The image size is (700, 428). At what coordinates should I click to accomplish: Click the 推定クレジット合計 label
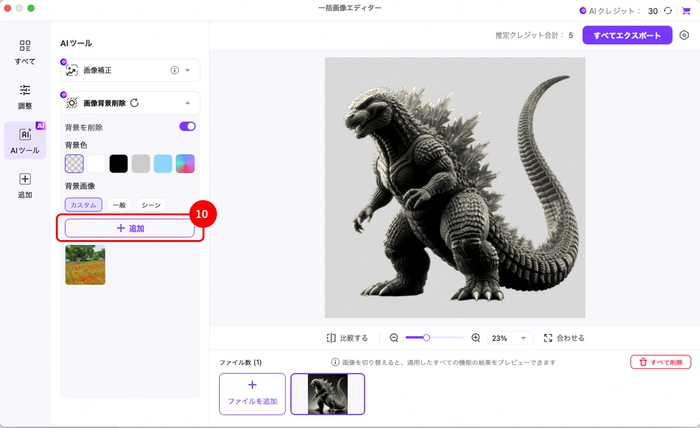(x=529, y=35)
